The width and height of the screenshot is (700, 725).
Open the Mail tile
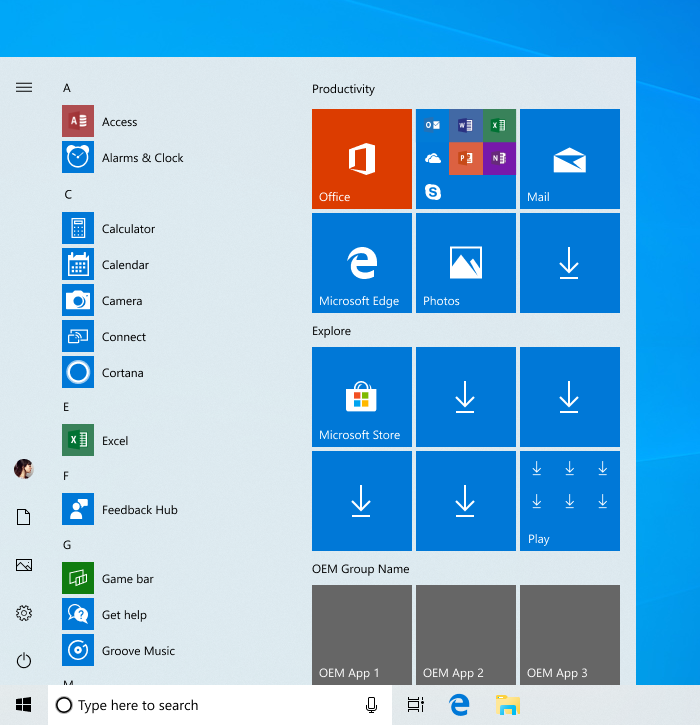(x=569, y=159)
